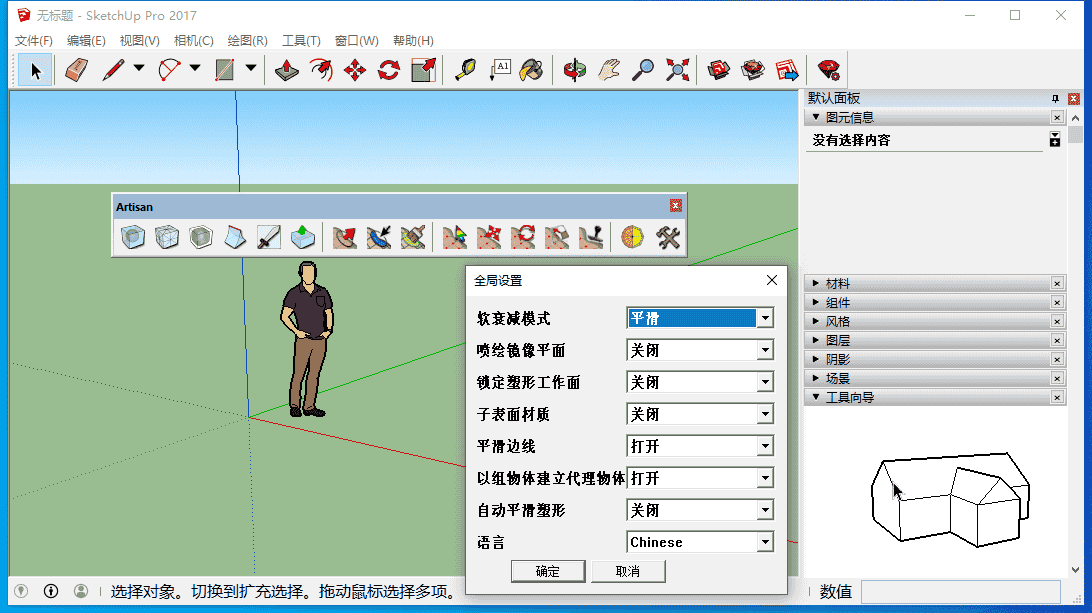
Task: Click Artisan Vertex Rotate icon
Action: click(523, 237)
